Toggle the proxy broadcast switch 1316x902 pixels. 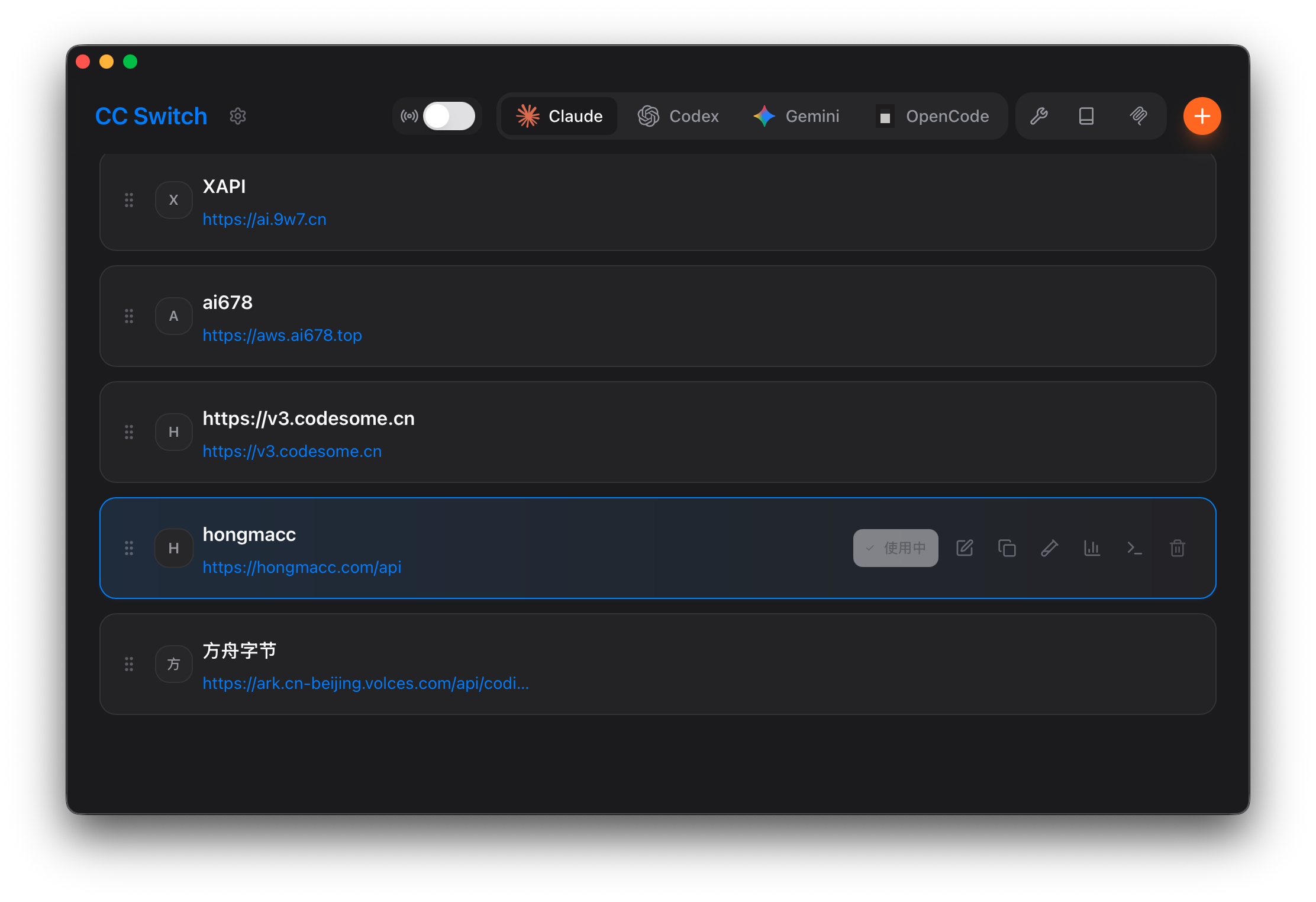pos(449,116)
